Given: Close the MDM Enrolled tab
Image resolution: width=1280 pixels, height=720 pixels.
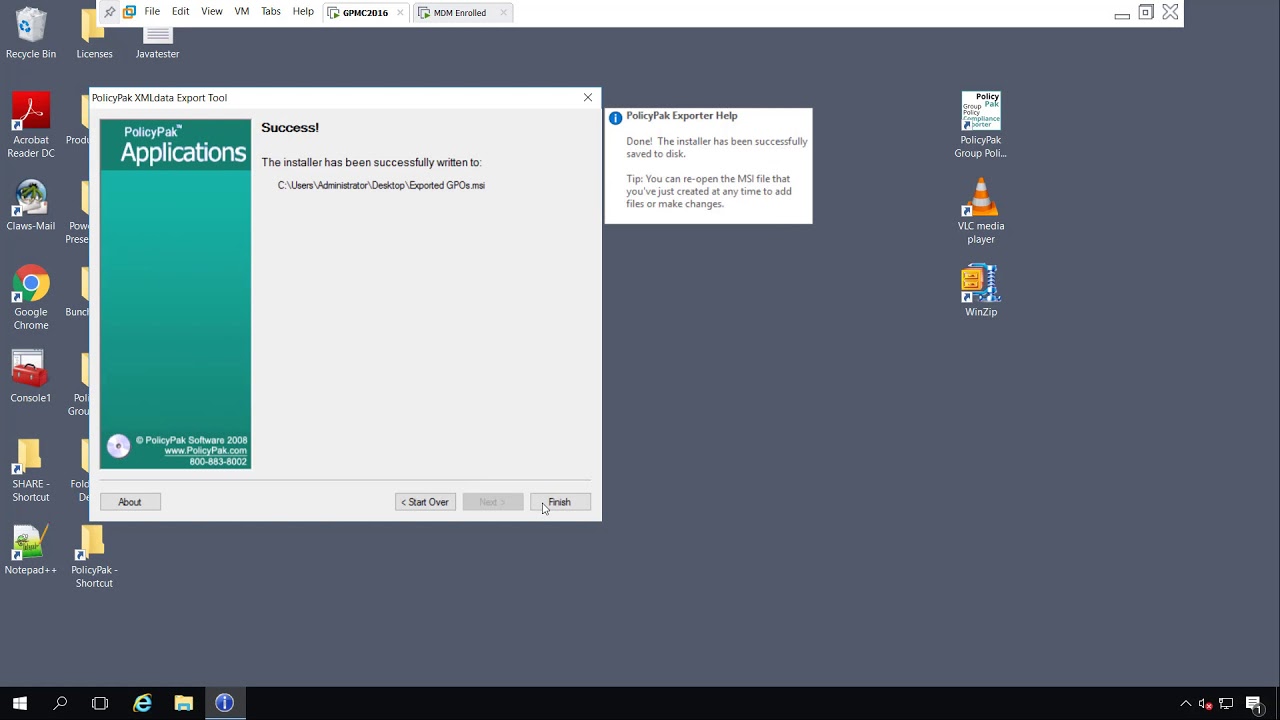Looking at the screenshot, I should tap(503, 13).
